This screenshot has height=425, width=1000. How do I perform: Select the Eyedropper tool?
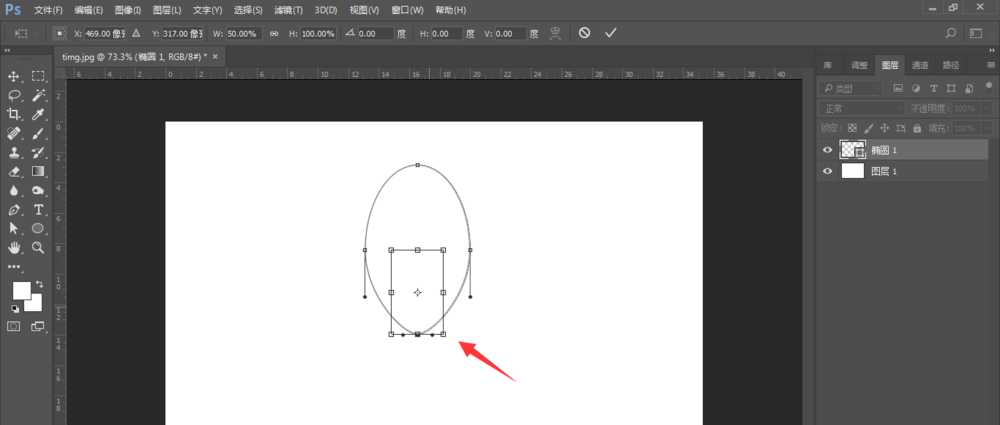(38, 114)
